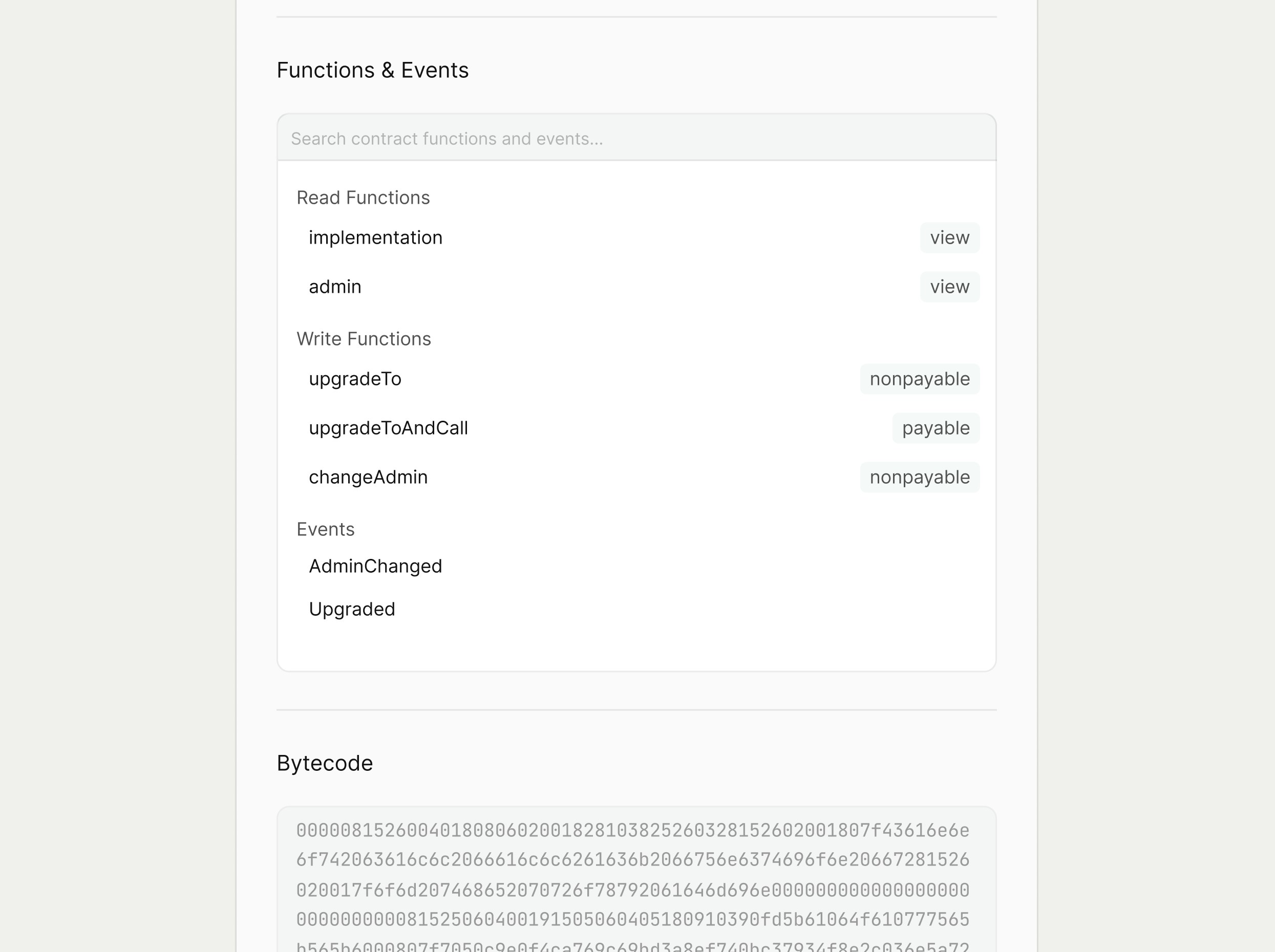Open the upgradeTo write function
1275x952 pixels.
(x=355, y=379)
